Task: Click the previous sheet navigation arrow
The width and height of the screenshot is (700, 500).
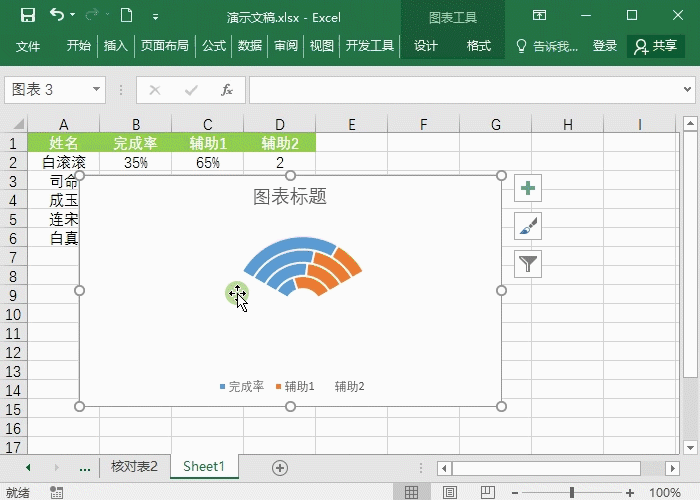Action: pyautogui.click(x=28, y=467)
